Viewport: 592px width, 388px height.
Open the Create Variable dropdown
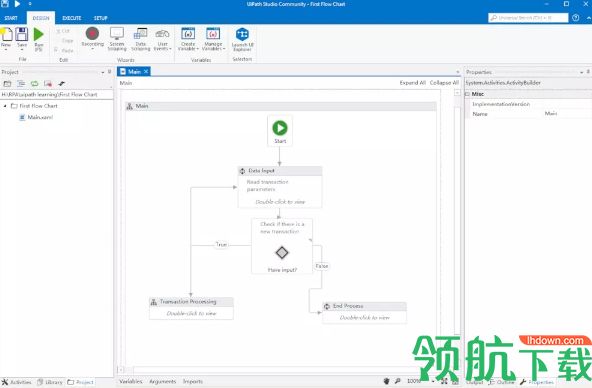[x=188, y=38]
